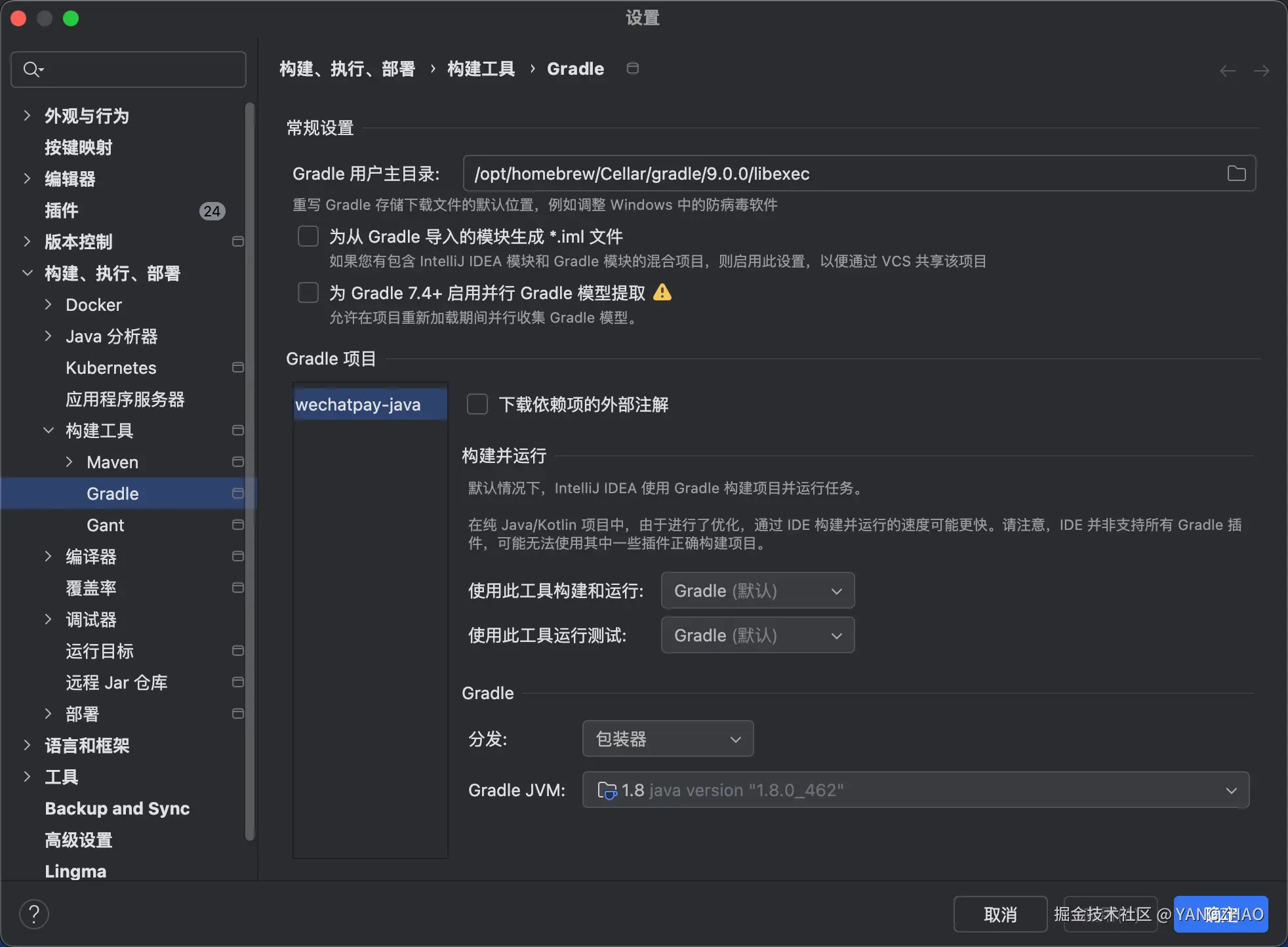
Task: Select the wechatpay-java Gradle project
Action: pyautogui.click(x=358, y=404)
